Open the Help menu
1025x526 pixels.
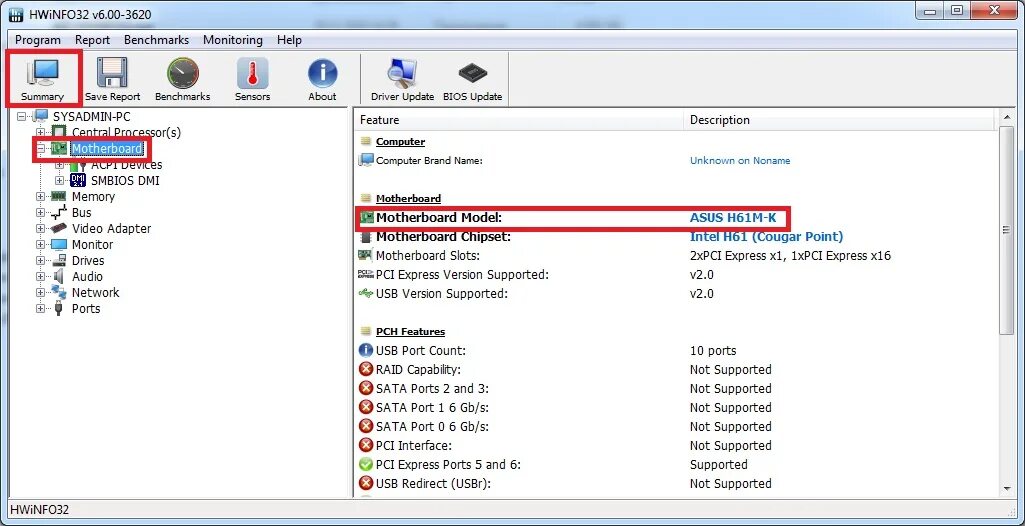pos(289,40)
